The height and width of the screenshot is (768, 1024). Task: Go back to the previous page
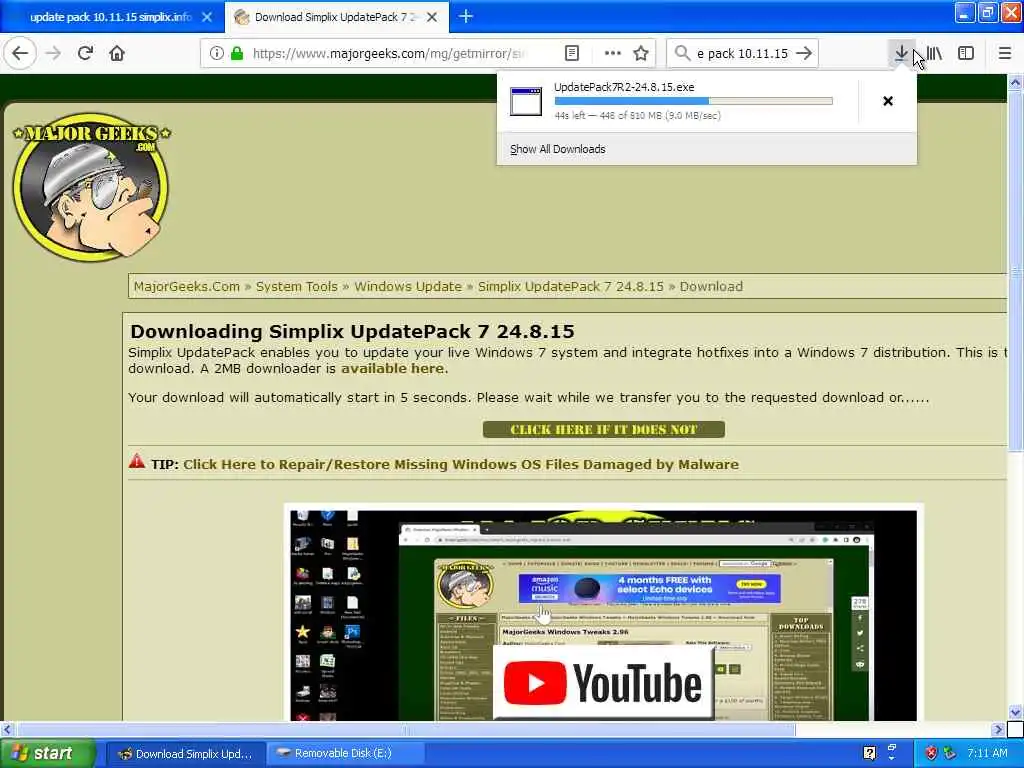[20, 53]
